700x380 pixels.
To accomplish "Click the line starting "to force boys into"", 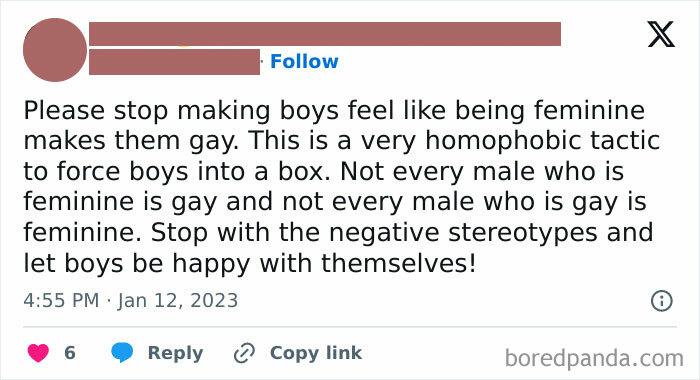I will (324, 171).
